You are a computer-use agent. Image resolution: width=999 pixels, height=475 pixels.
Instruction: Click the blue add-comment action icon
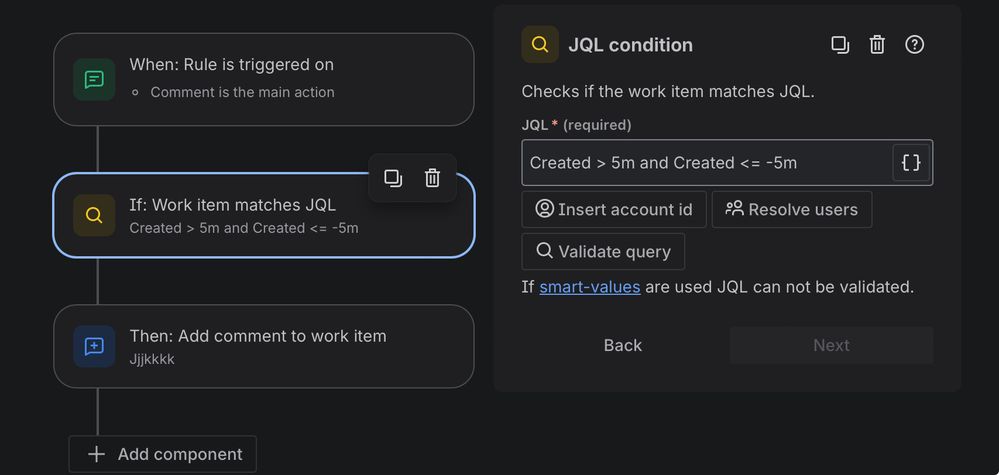click(x=94, y=346)
